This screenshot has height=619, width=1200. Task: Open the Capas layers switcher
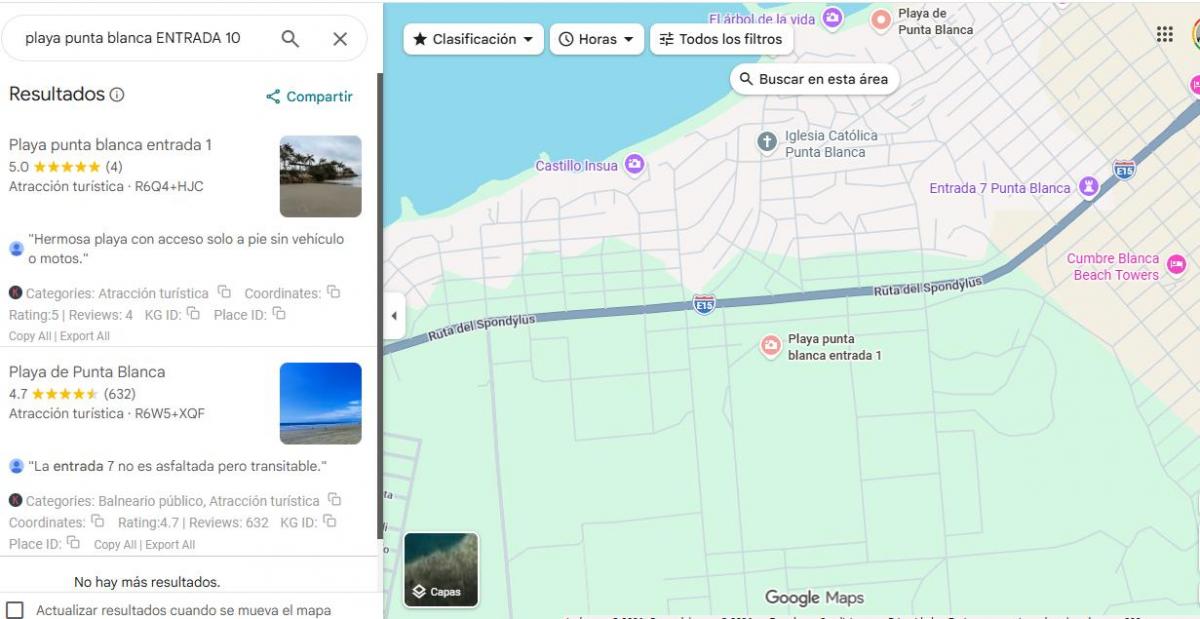click(441, 570)
